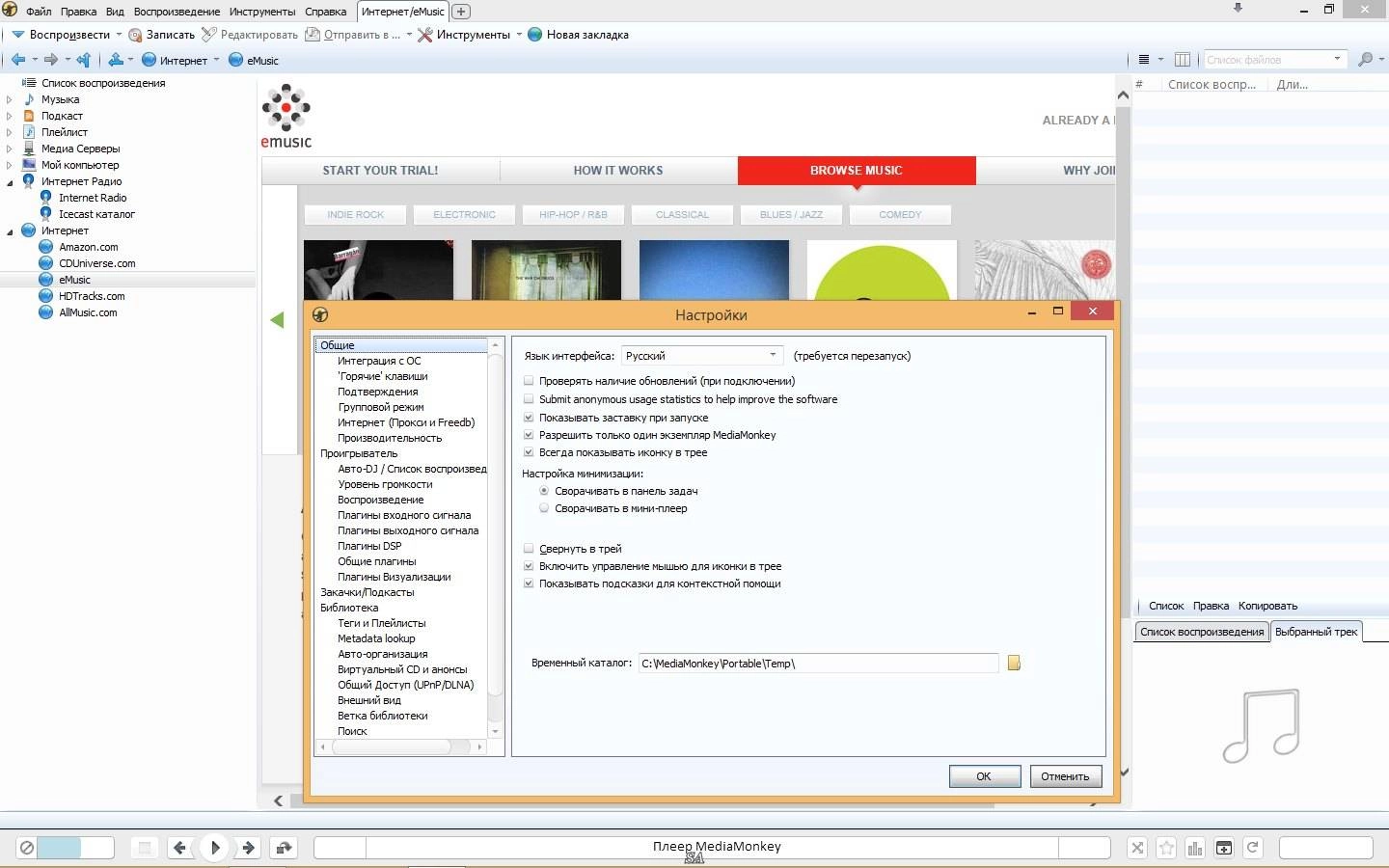This screenshot has height=868, width=1389.
Task: Click the INDIE ROCK genre button
Action: coord(355,215)
